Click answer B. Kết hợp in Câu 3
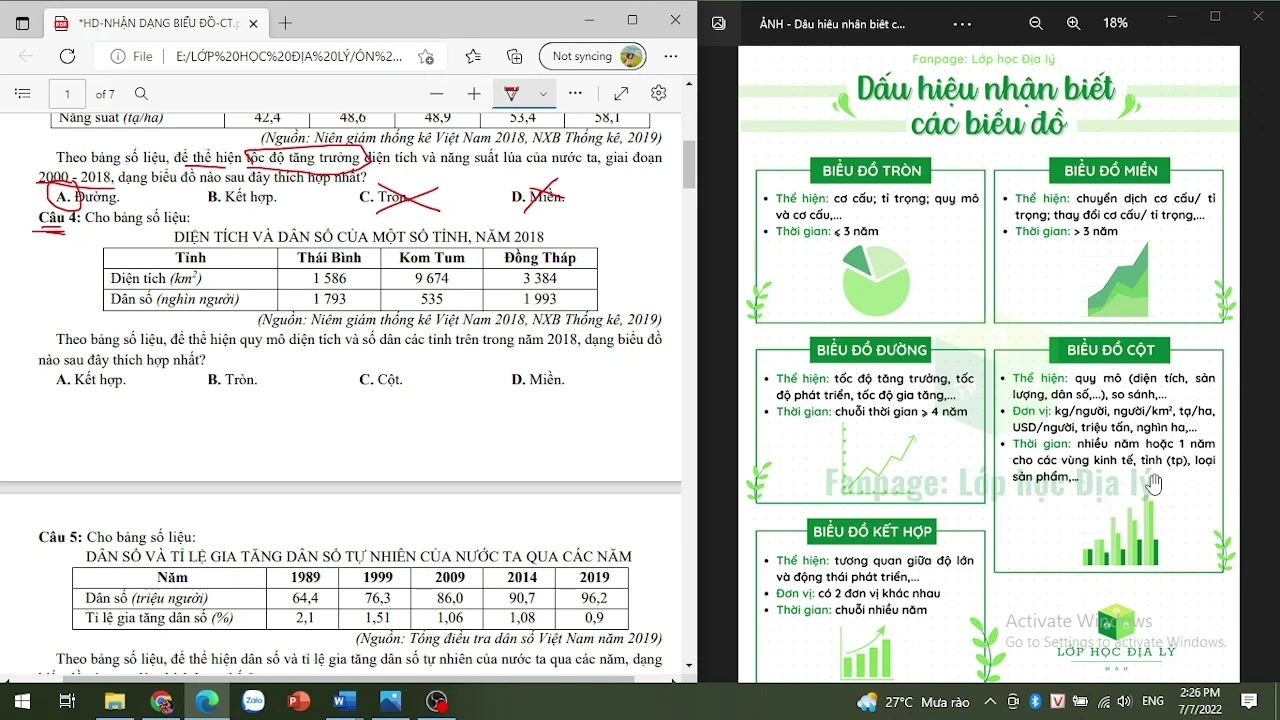The image size is (1280, 720). pos(242,197)
